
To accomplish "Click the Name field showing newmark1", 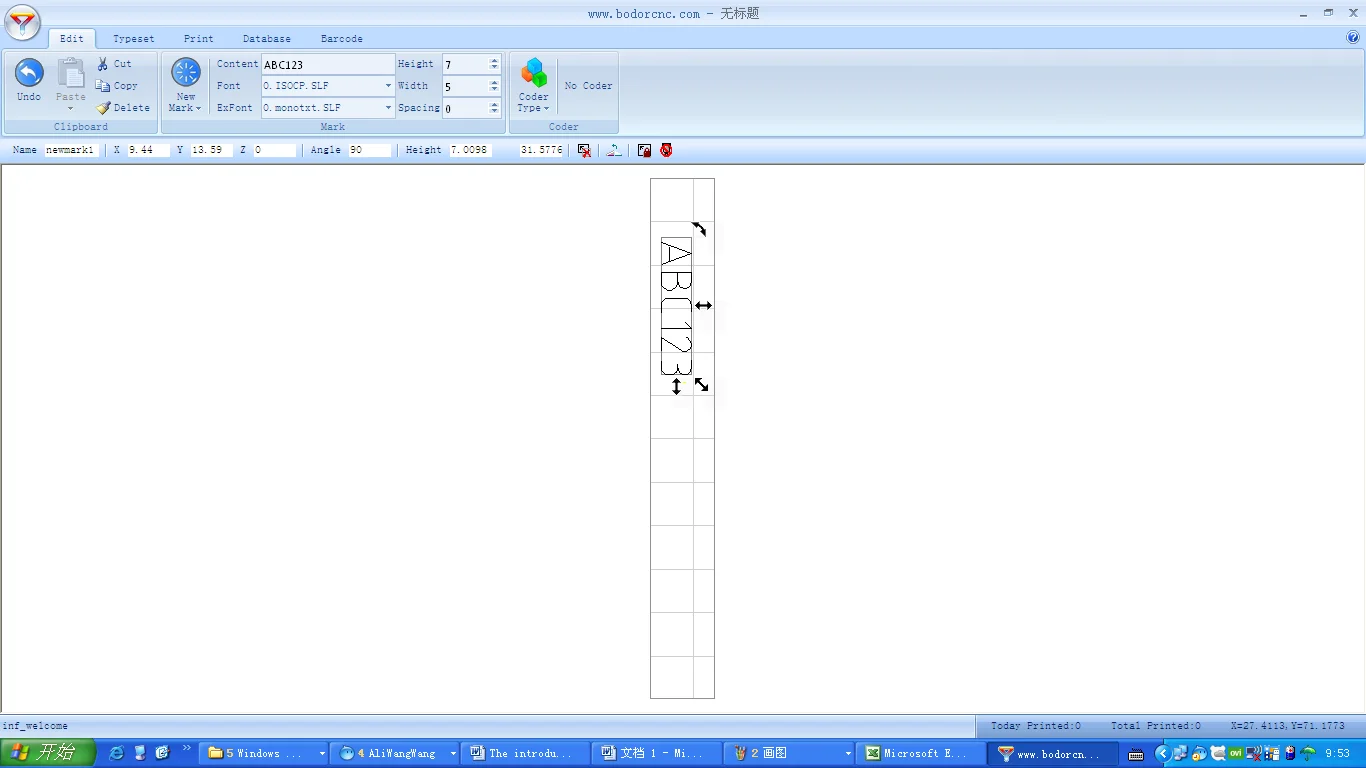I will click(x=71, y=150).
